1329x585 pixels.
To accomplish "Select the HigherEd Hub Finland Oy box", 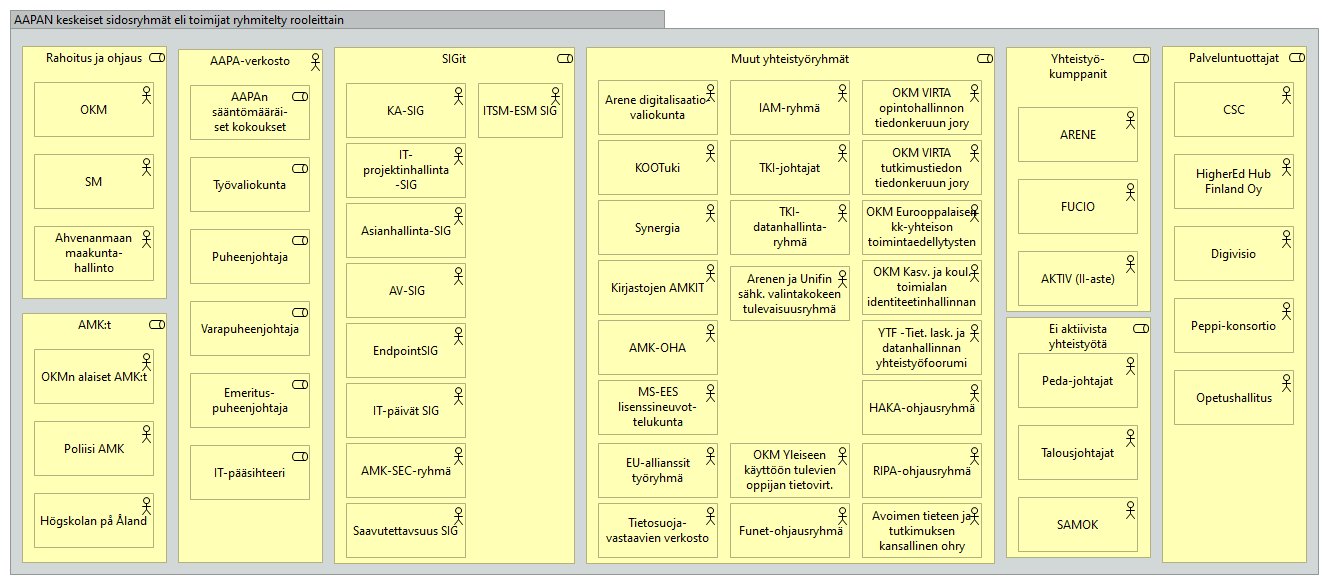I will coord(1233,182).
